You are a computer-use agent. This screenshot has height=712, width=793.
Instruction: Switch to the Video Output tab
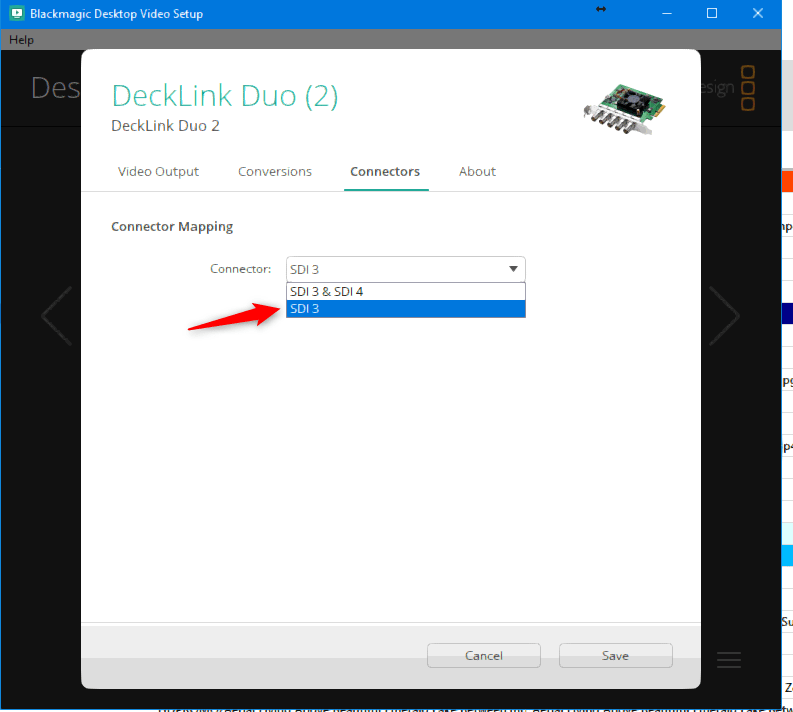[x=158, y=172]
